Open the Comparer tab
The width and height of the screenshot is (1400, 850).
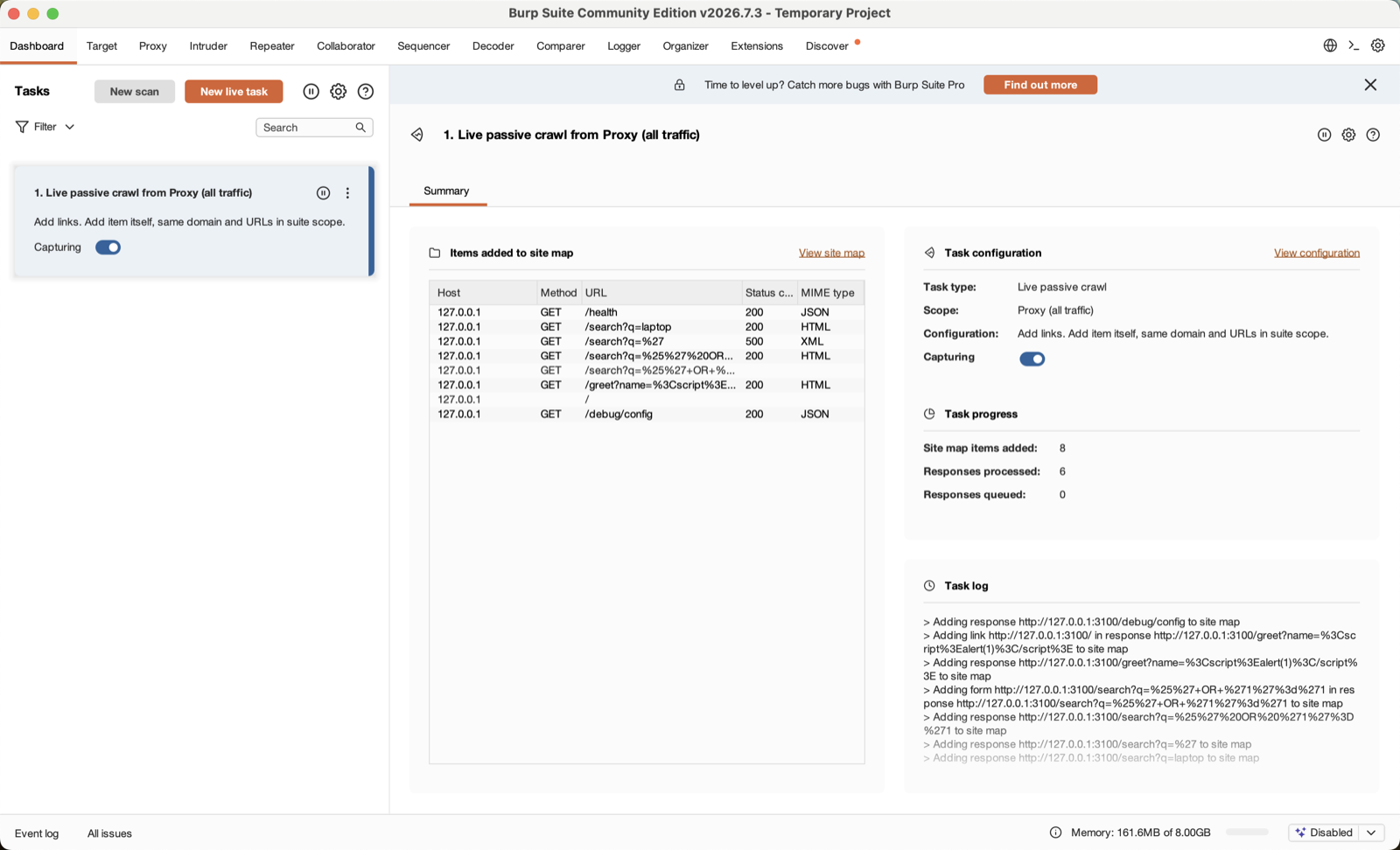click(561, 45)
